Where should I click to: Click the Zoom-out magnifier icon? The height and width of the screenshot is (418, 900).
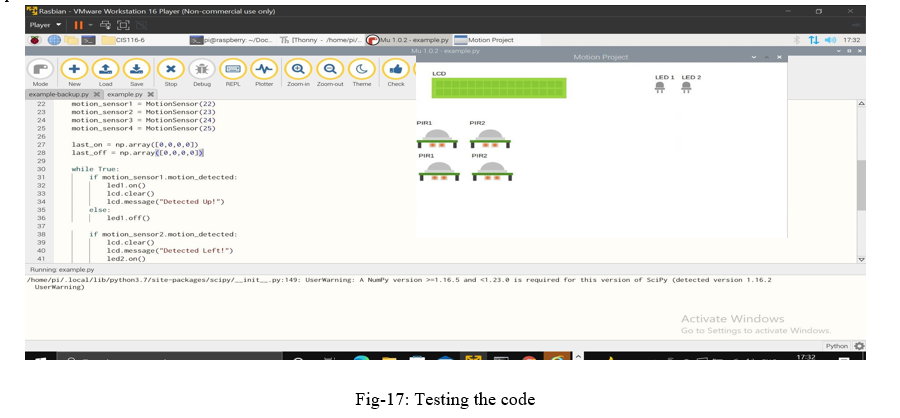[330, 70]
